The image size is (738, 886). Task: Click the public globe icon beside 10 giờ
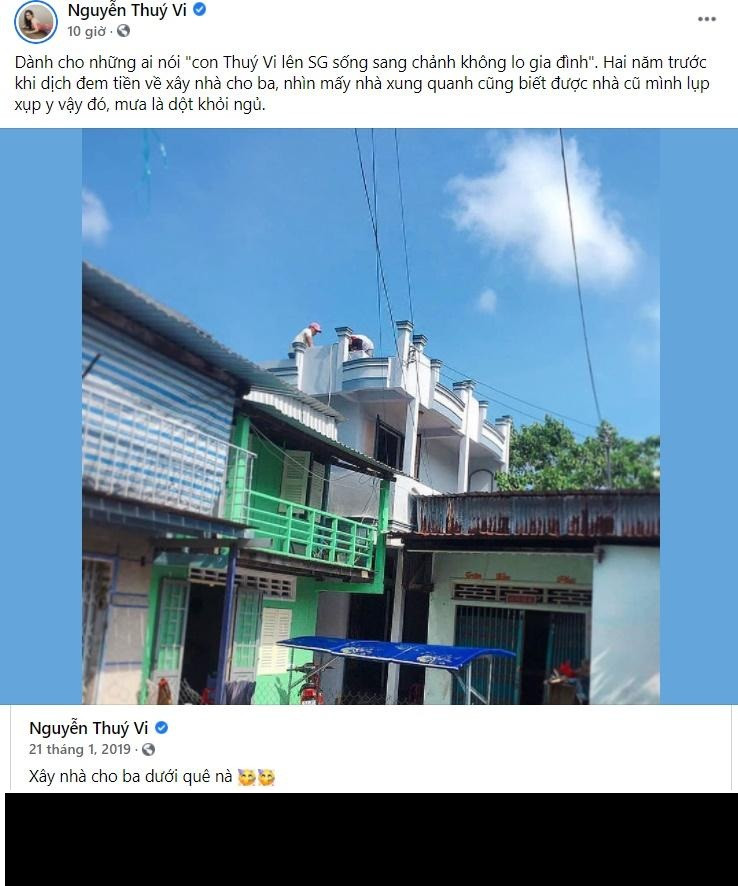coord(123,31)
